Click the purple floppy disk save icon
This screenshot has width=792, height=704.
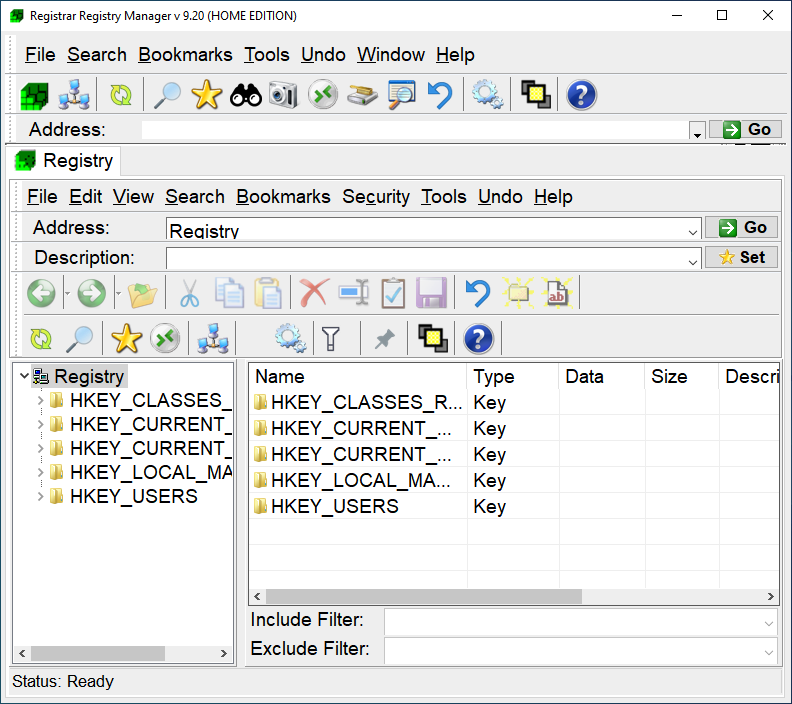(431, 293)
